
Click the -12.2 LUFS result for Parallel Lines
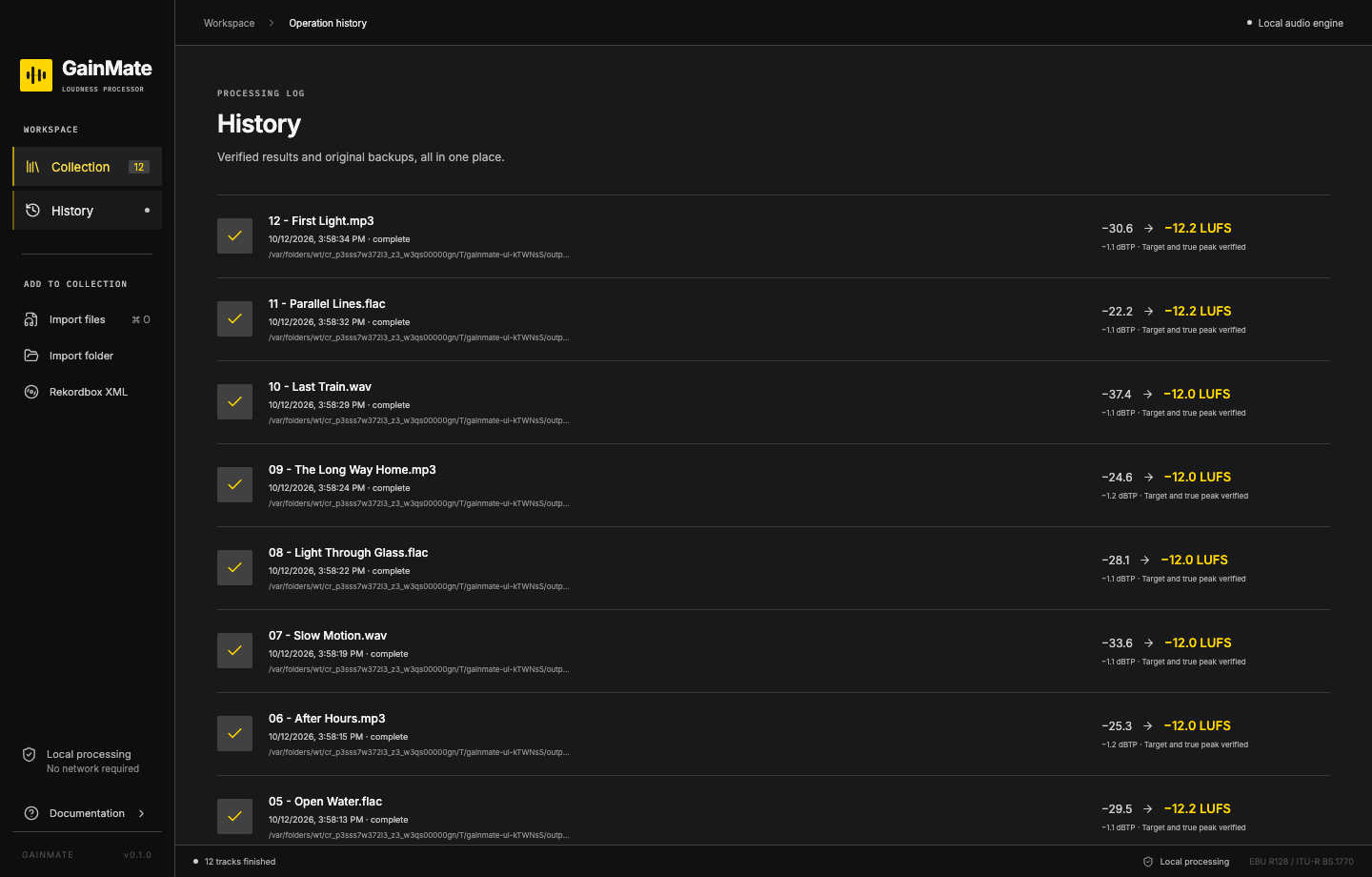click(1198, 311)
